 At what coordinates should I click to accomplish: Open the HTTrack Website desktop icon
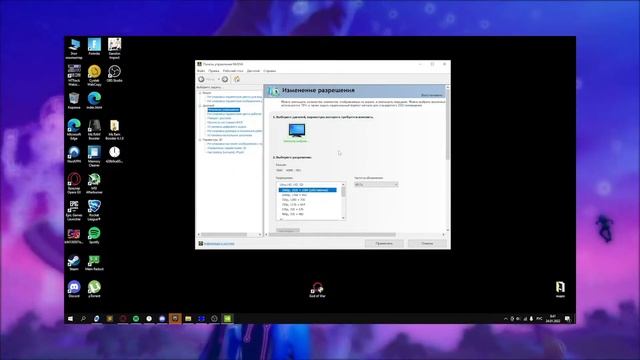pos(74,76)
